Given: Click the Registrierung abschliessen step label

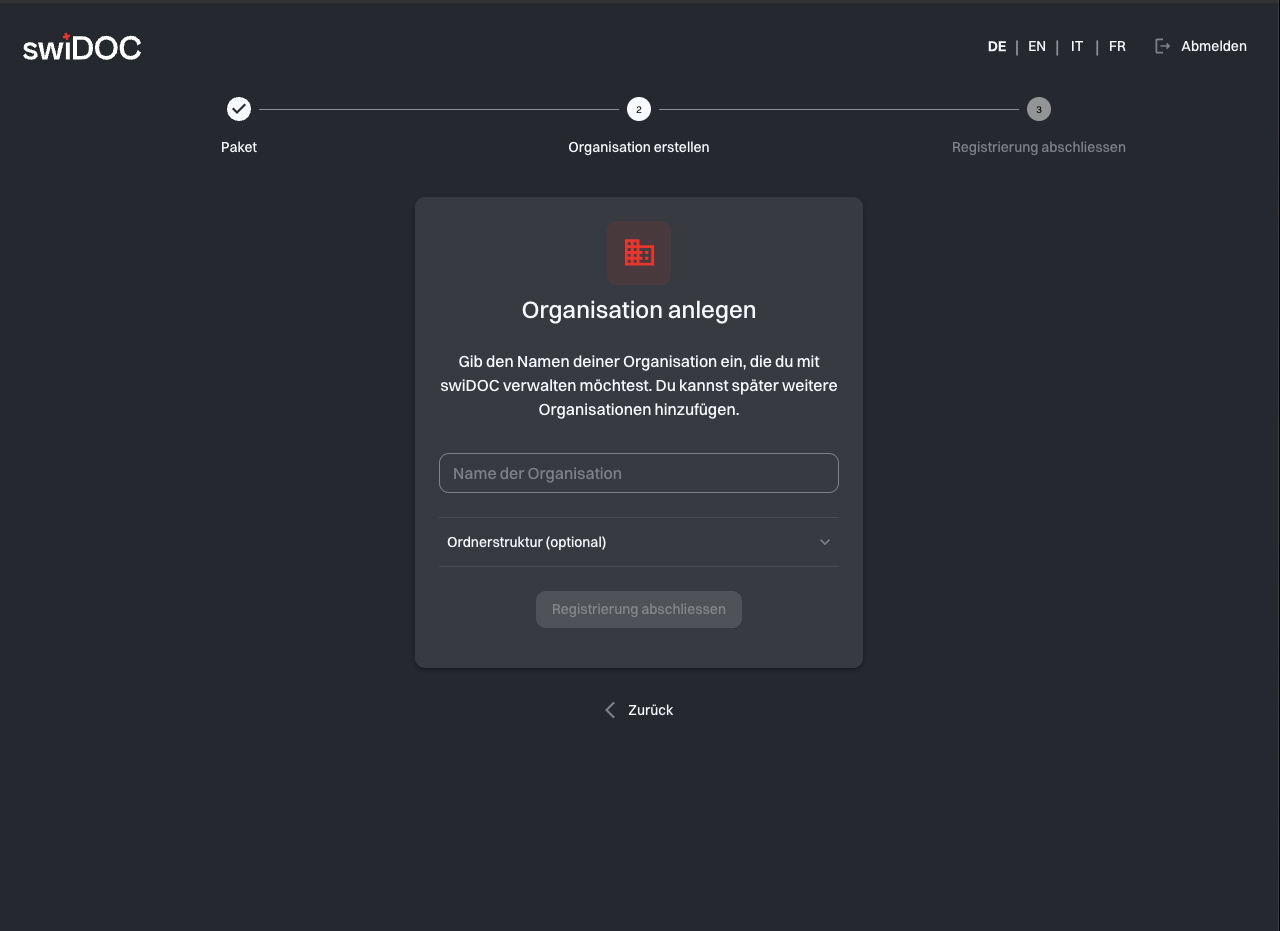Looking at the screenshot, I should [1039, 147].
